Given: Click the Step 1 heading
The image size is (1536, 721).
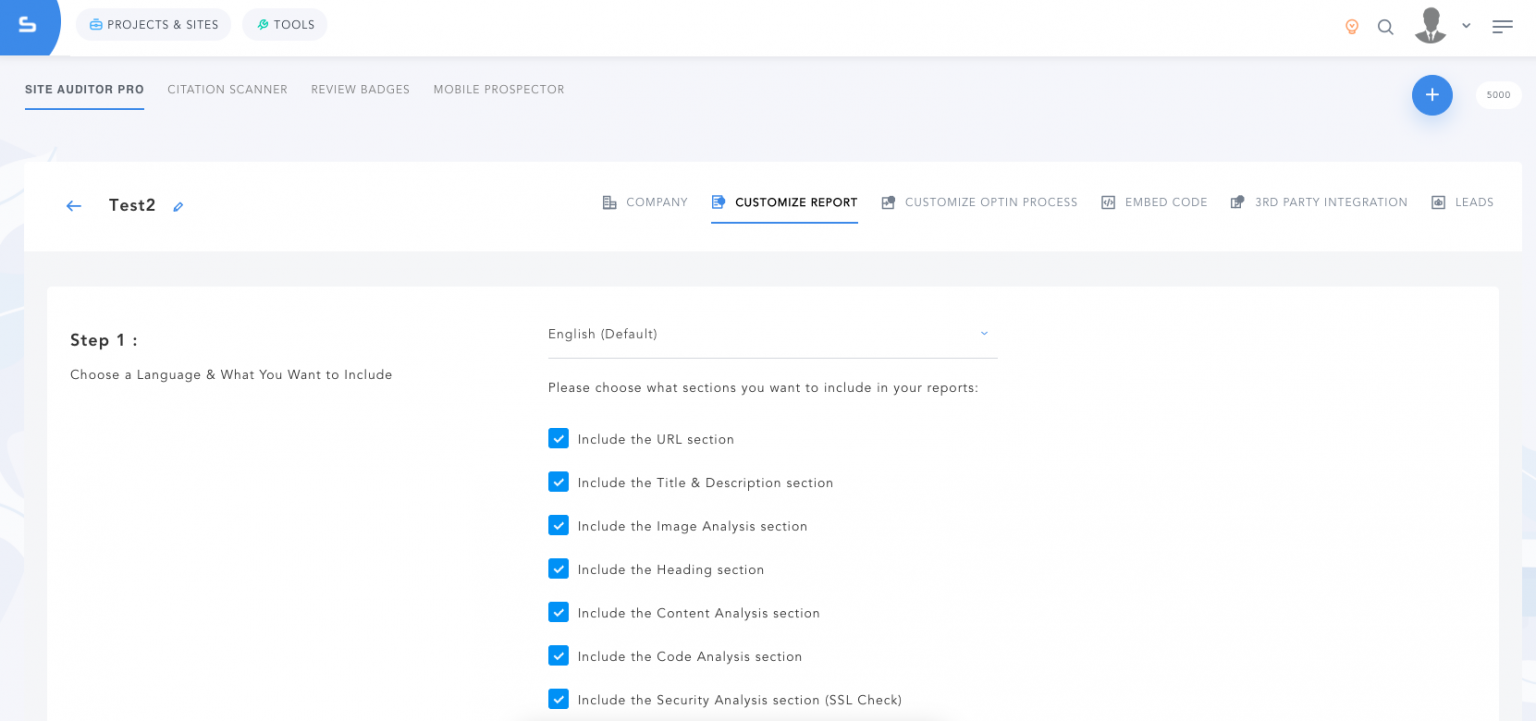Looking at the screenshot, I should click(x=104, y=340).
